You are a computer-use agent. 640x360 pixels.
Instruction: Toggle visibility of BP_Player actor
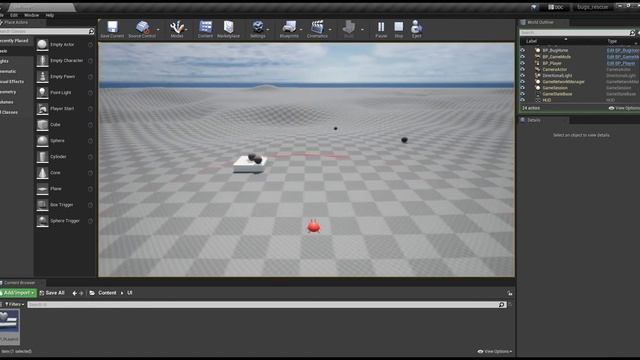(x=522, y=63)
